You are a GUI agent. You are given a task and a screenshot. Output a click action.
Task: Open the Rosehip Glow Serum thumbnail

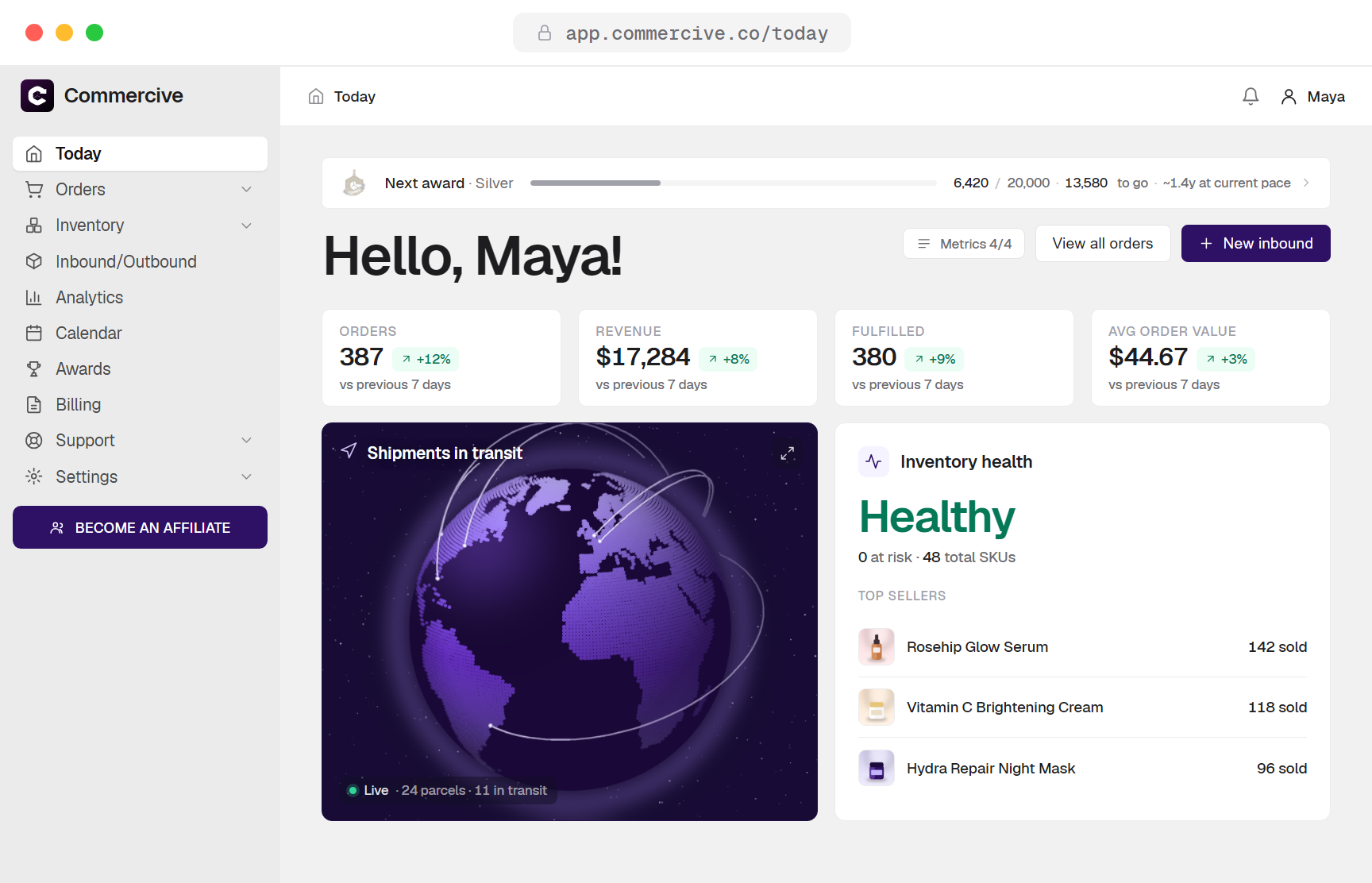877,646
